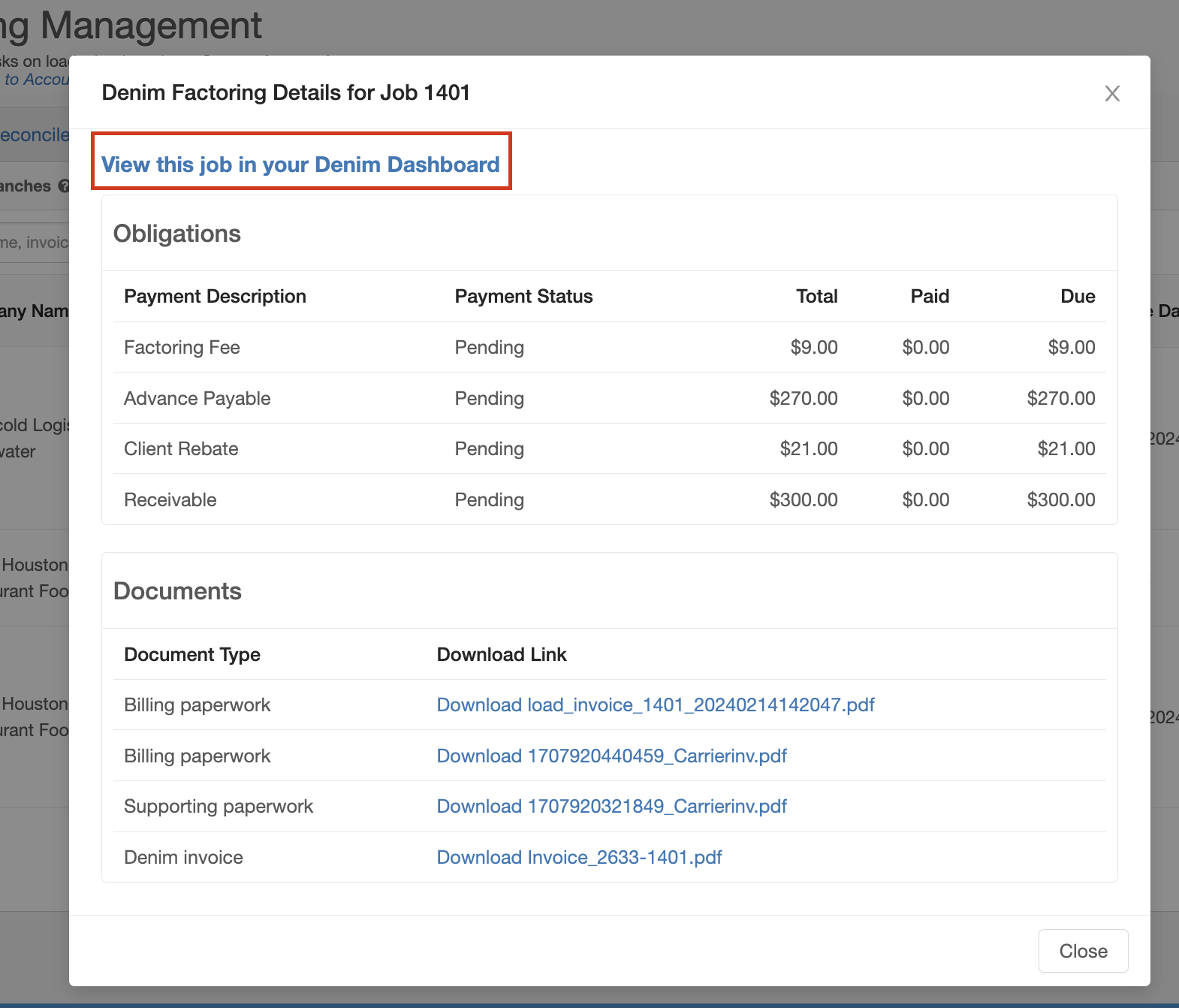Click the Due column header
1179x1008 pixels.
pos(1078,296)
